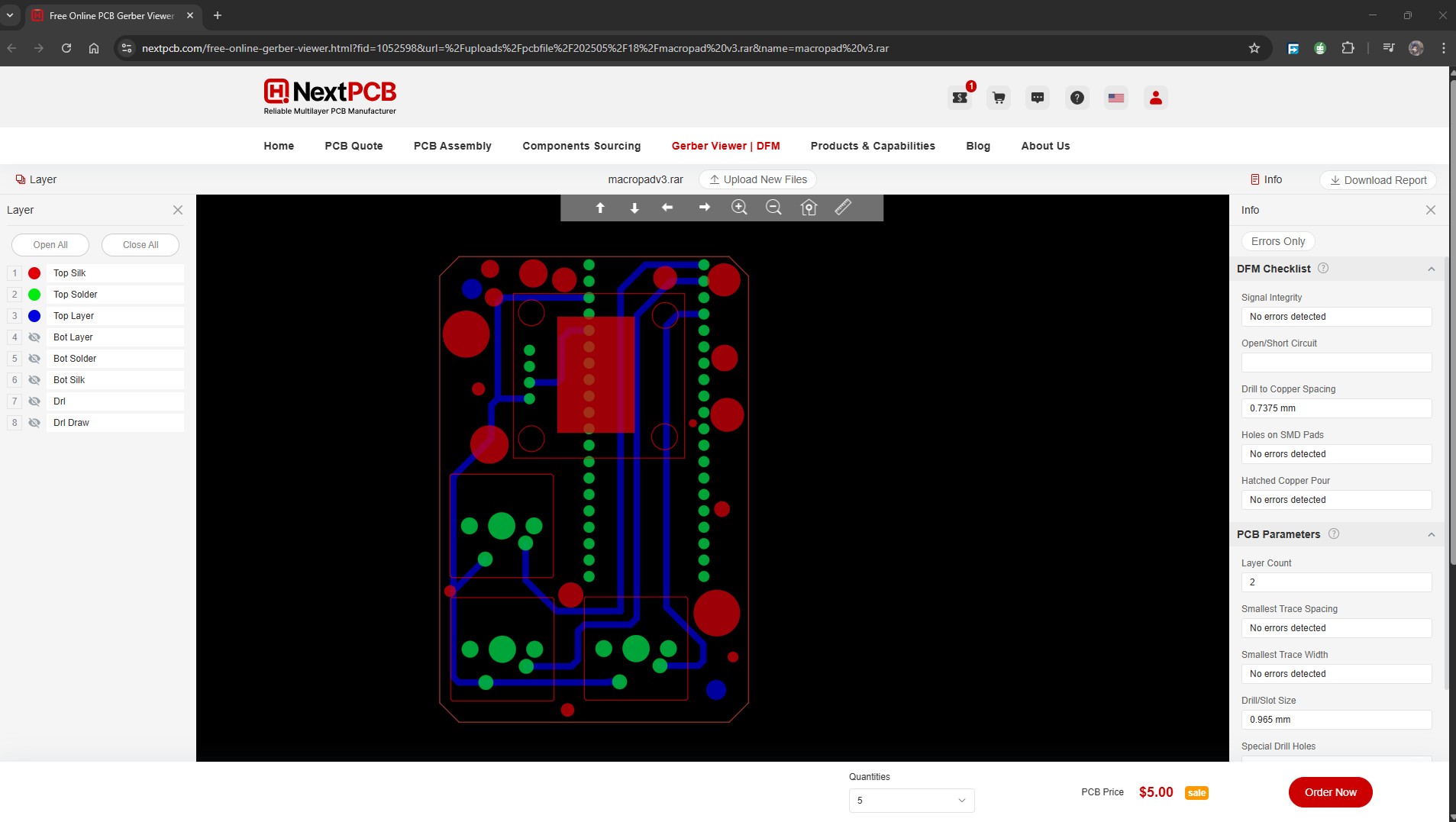This screenshot has height=822, width=1456.
Task: Collapse the PCB Parameters section
Action: [1431, 534]
